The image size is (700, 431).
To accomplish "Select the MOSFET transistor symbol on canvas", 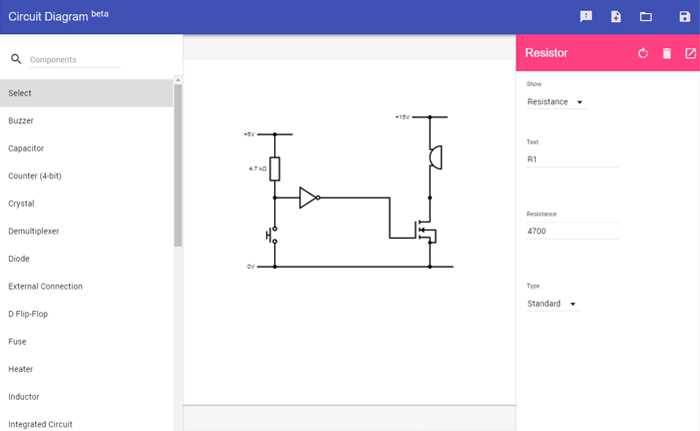I will 425,231.
